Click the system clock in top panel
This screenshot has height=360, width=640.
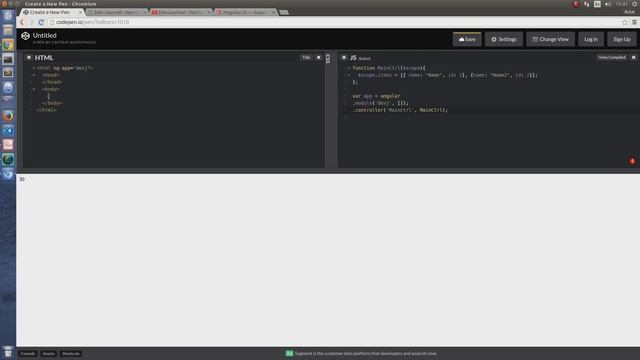[622, 4]
